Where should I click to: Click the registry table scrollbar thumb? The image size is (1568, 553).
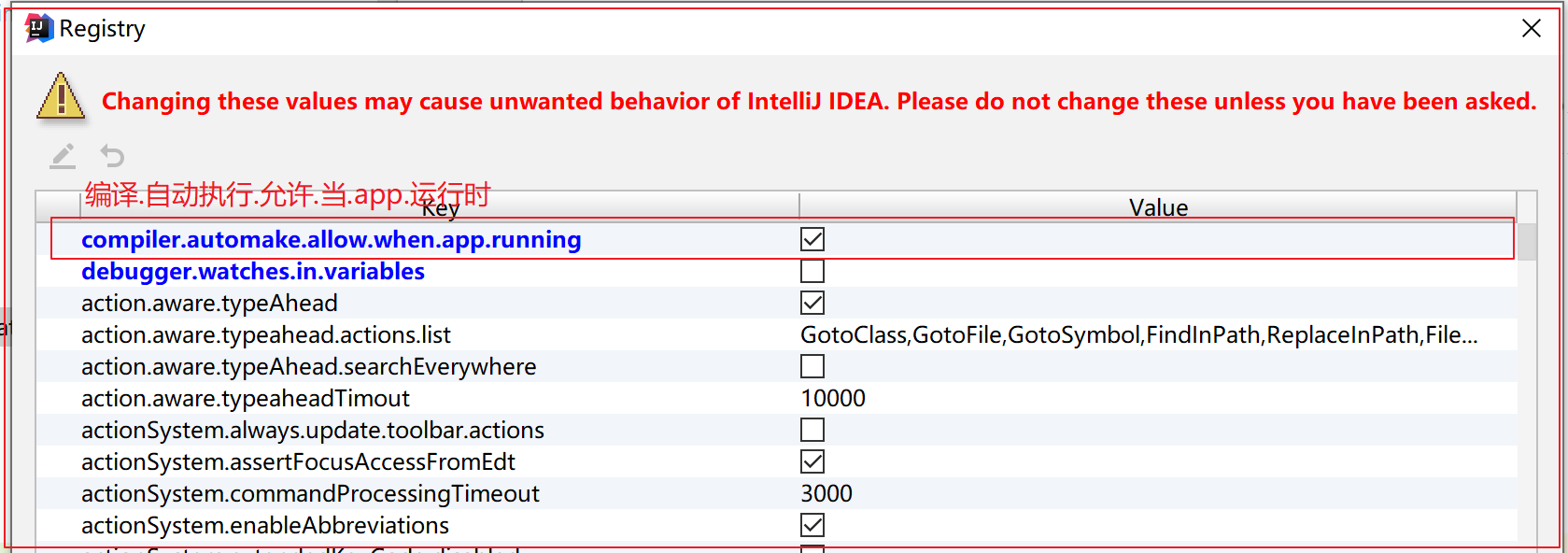1528,242
